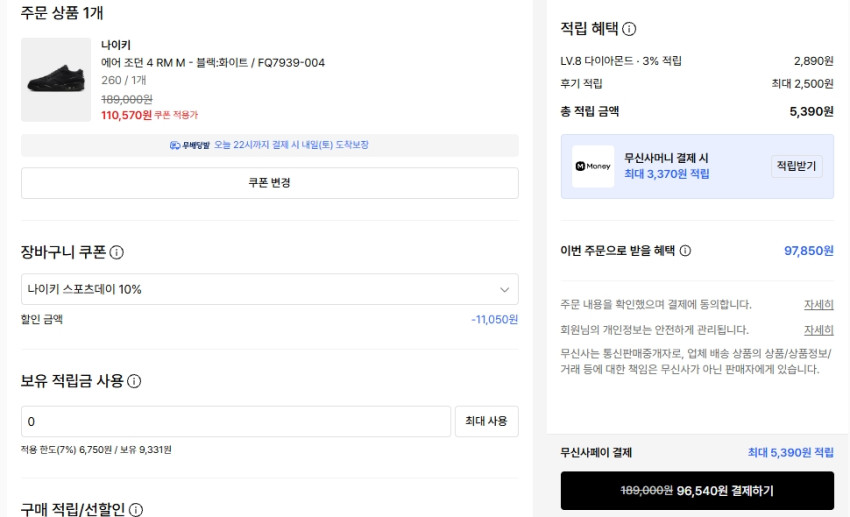The width and height of the screenshot is (850, 517).
Task: Click 최대 5,390원 적립 text beside 무신사페이 결제
Action: click(x=790, y=453)
